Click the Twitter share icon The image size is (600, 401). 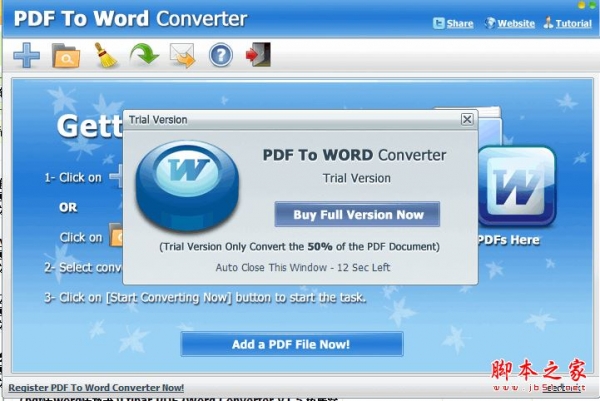[439, 24]
